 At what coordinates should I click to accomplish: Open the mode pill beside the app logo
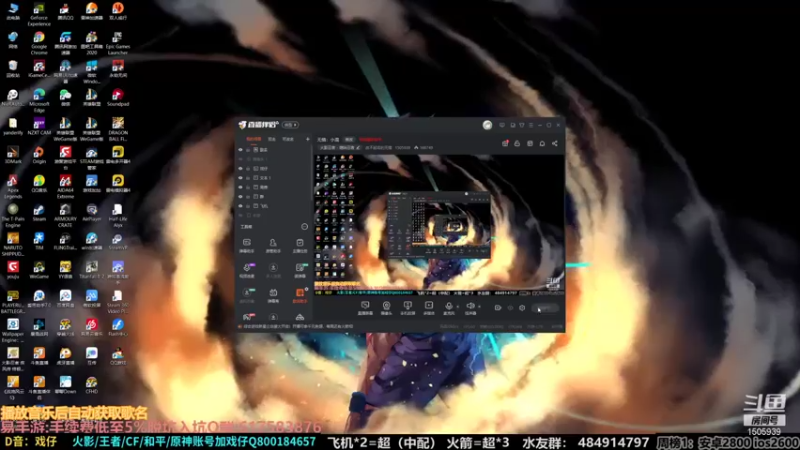(290, 125)
